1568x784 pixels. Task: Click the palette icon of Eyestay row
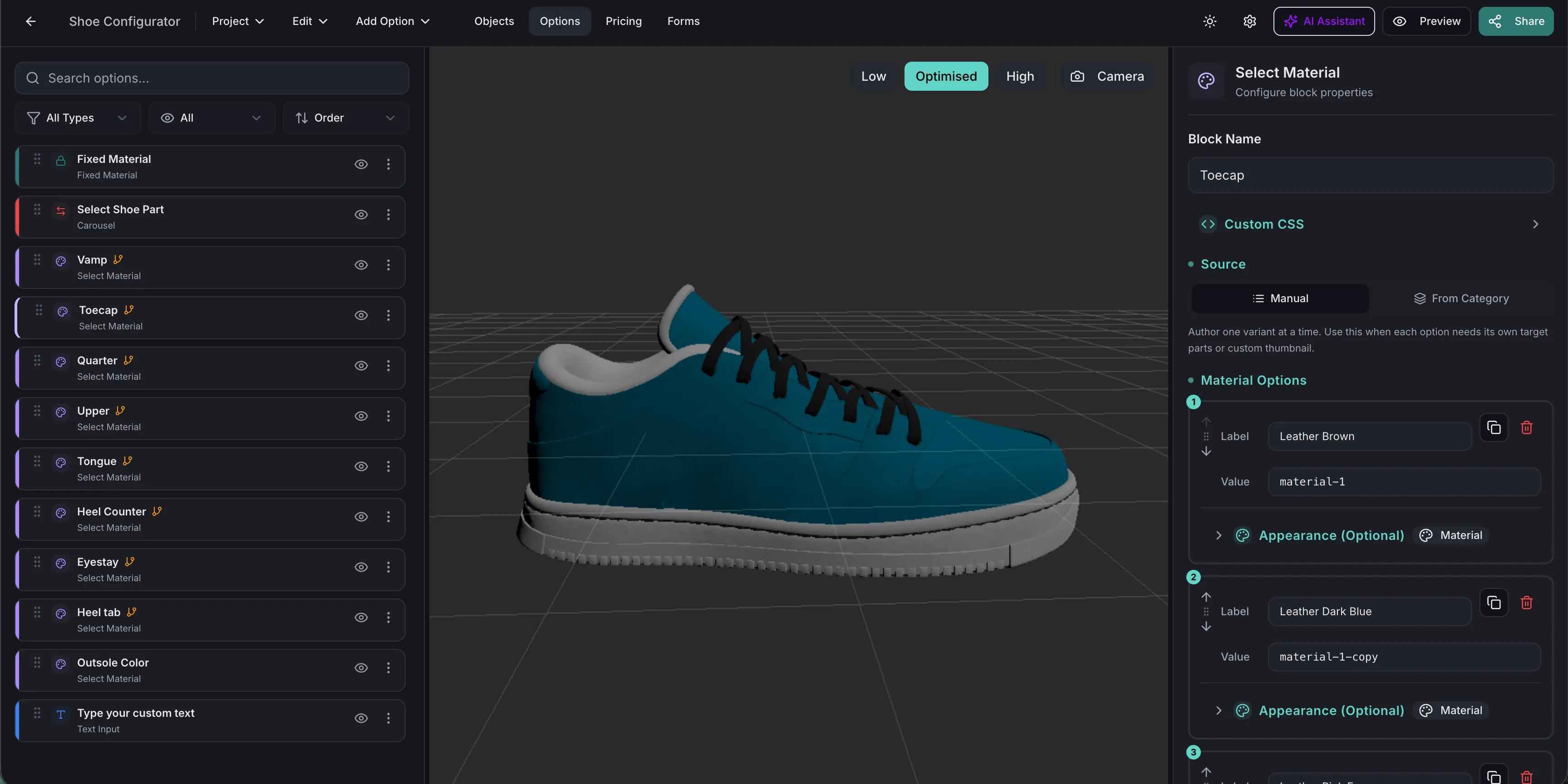(61, 563)
